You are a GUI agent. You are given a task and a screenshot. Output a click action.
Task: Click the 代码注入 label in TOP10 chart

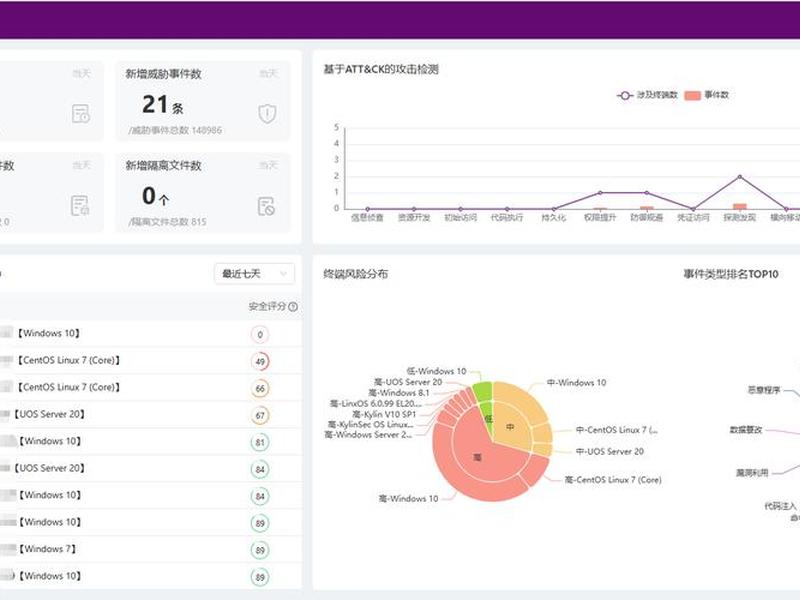[x=780, y=506]
